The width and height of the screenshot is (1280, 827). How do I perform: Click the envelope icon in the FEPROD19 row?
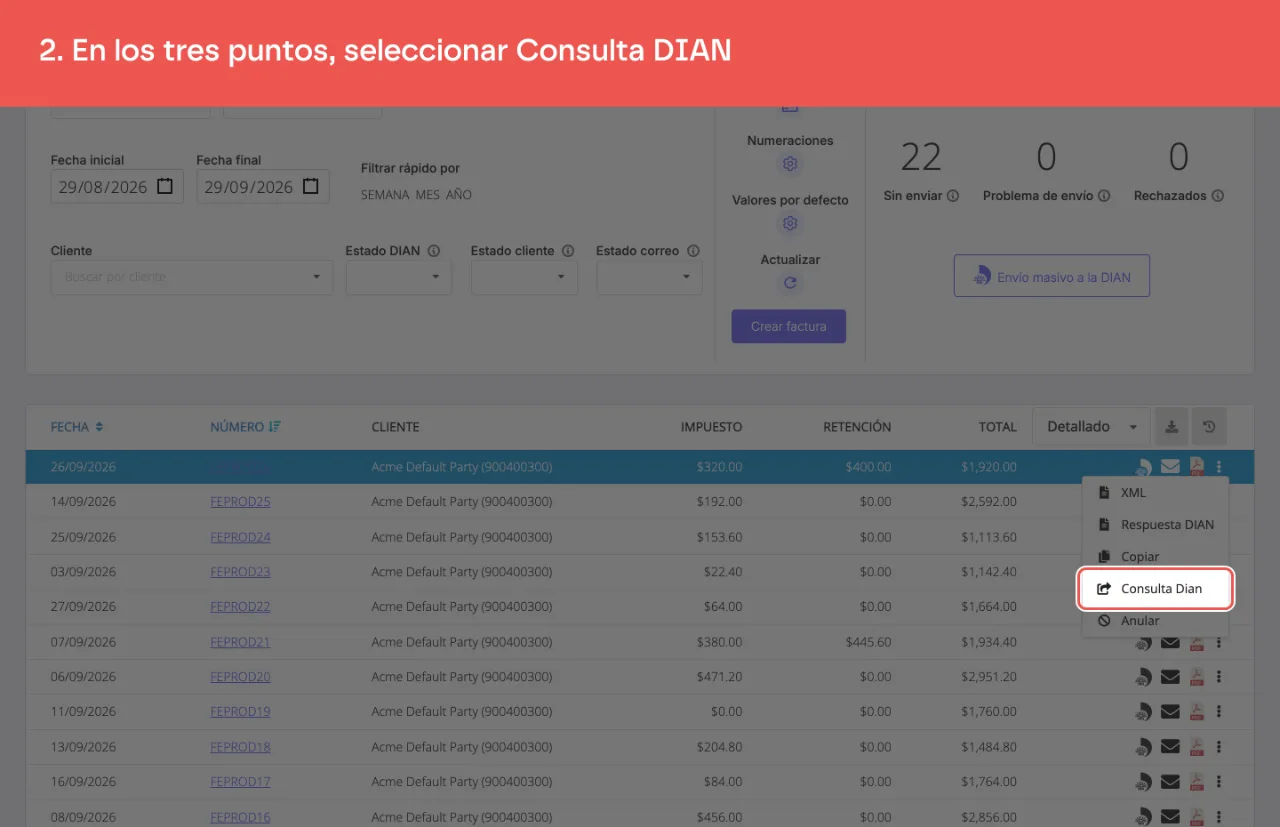point(1170,712)
